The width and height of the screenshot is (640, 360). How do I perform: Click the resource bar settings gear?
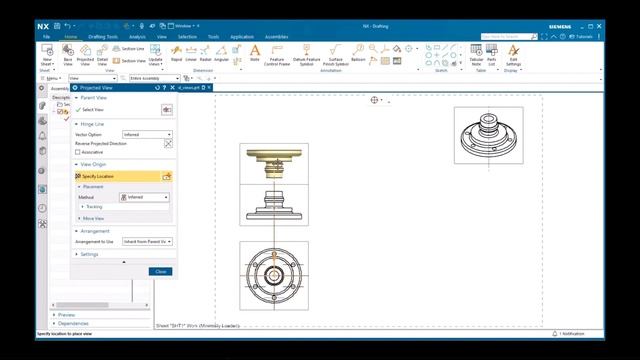coord(42,88)
